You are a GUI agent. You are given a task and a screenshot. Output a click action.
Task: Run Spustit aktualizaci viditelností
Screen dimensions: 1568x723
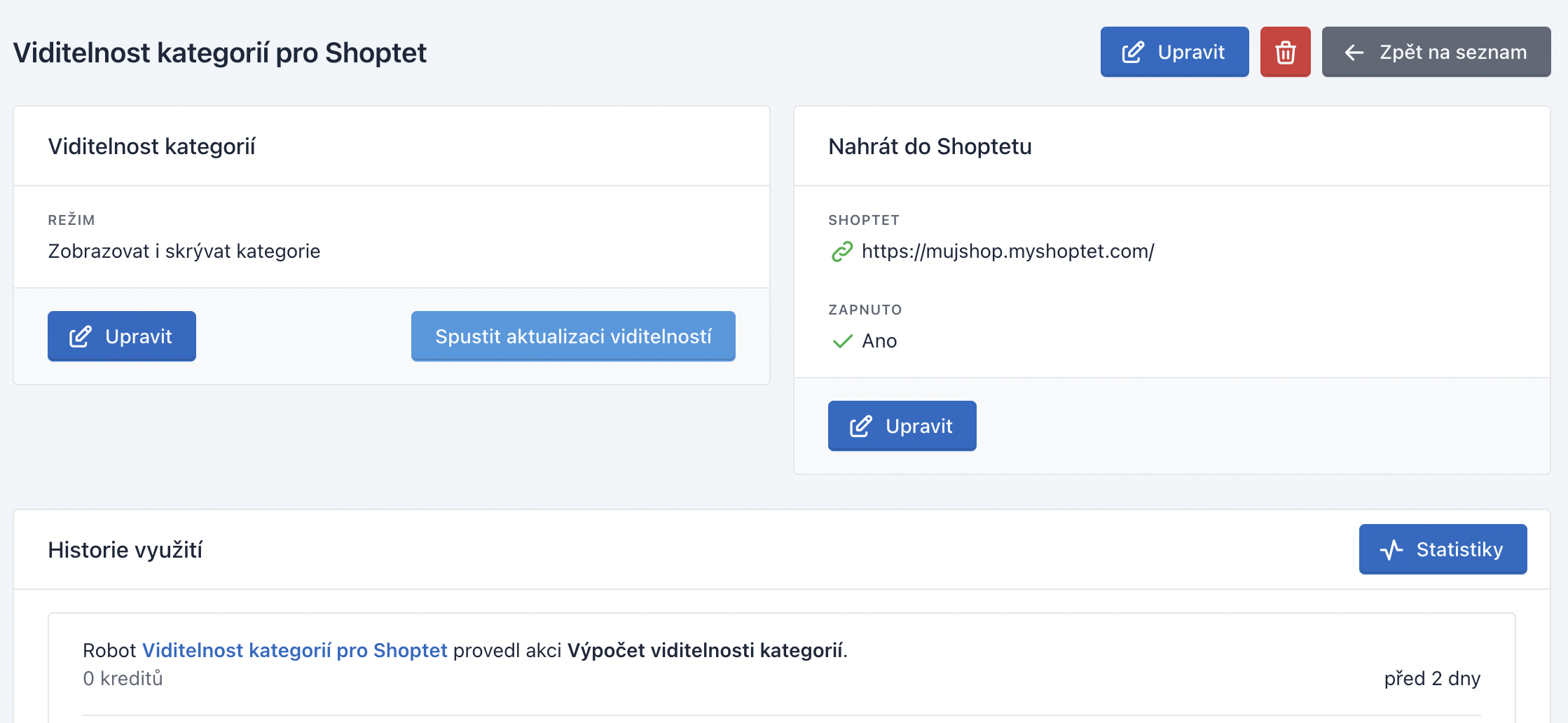573,336
